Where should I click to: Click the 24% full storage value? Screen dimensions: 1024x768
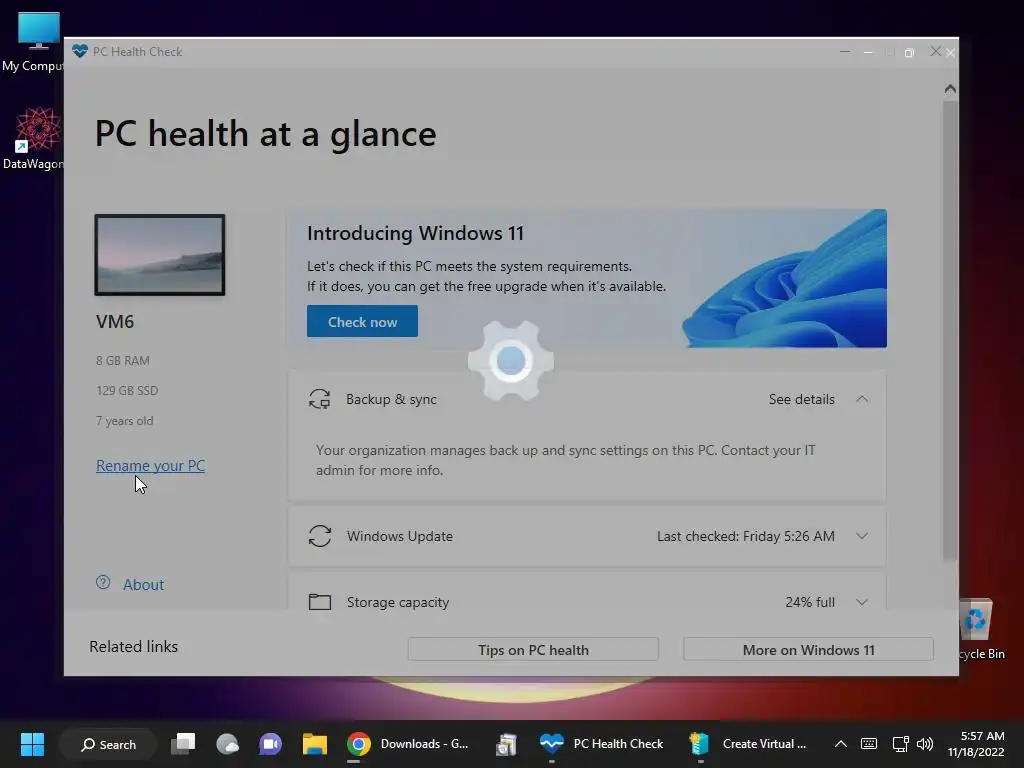coord(810,602)
